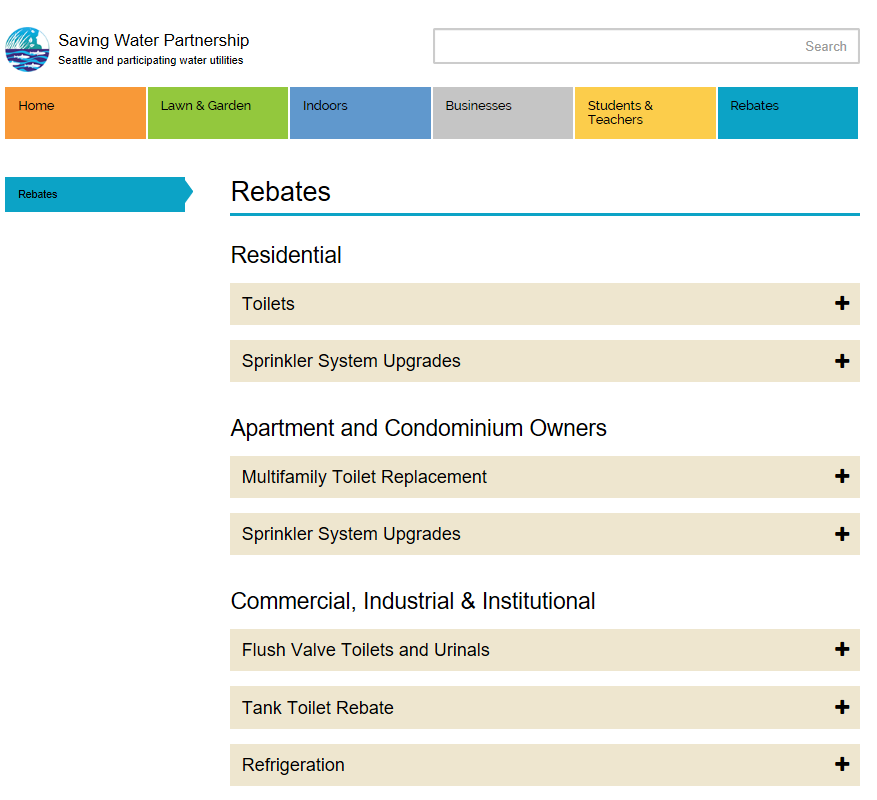The image size is (877, 800).
Task: Select the Indoors navigation tab
Action: click(360, 113)
